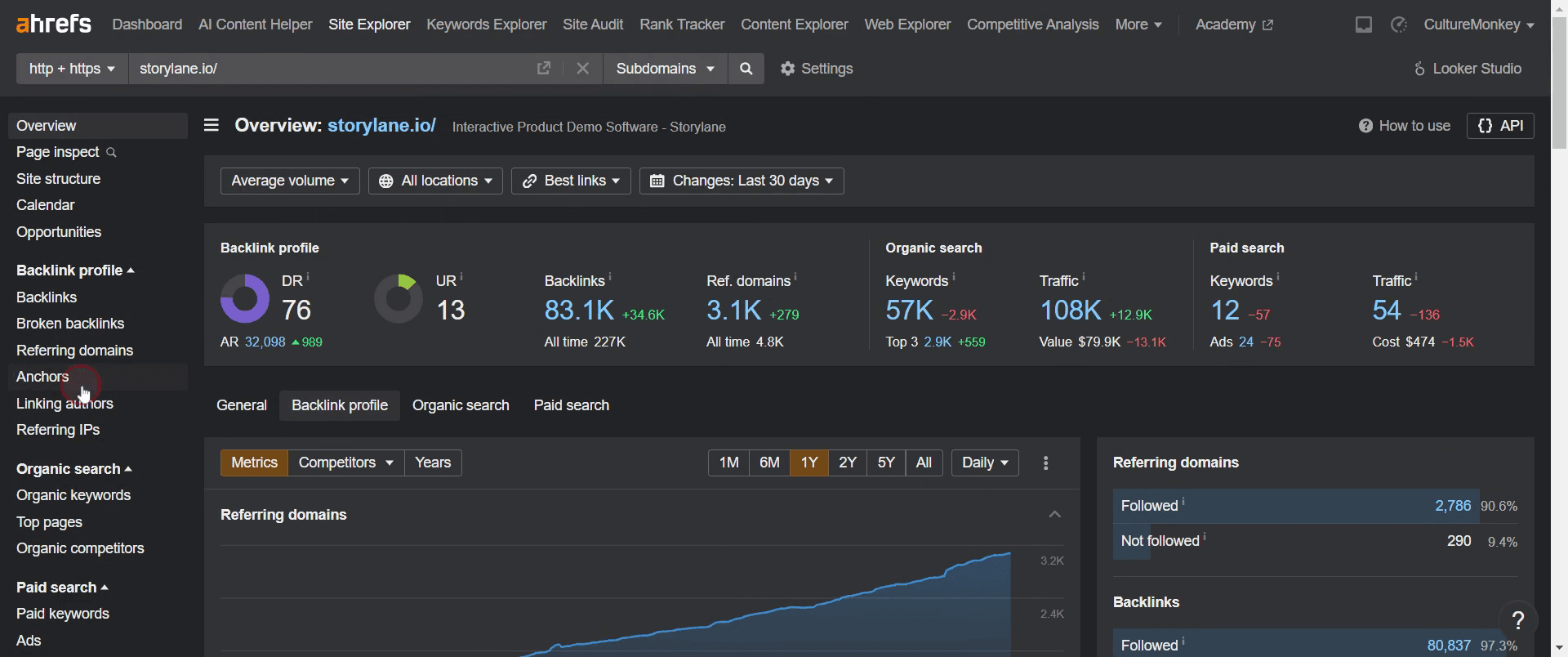Open the Average volume dropdown
1568x657 pixels.
290,181
